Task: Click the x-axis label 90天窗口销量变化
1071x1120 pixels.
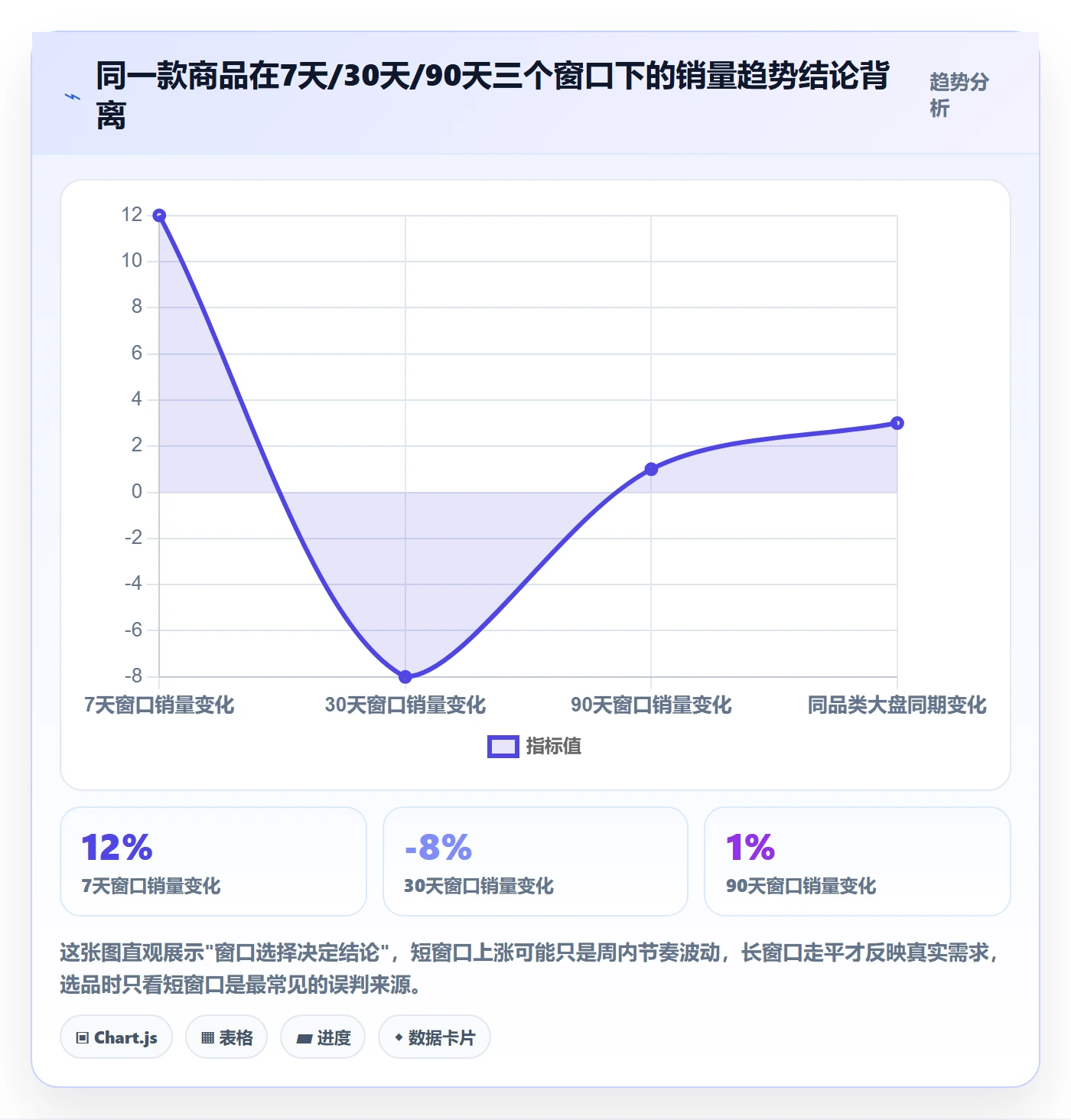Action: pos(651,705)
